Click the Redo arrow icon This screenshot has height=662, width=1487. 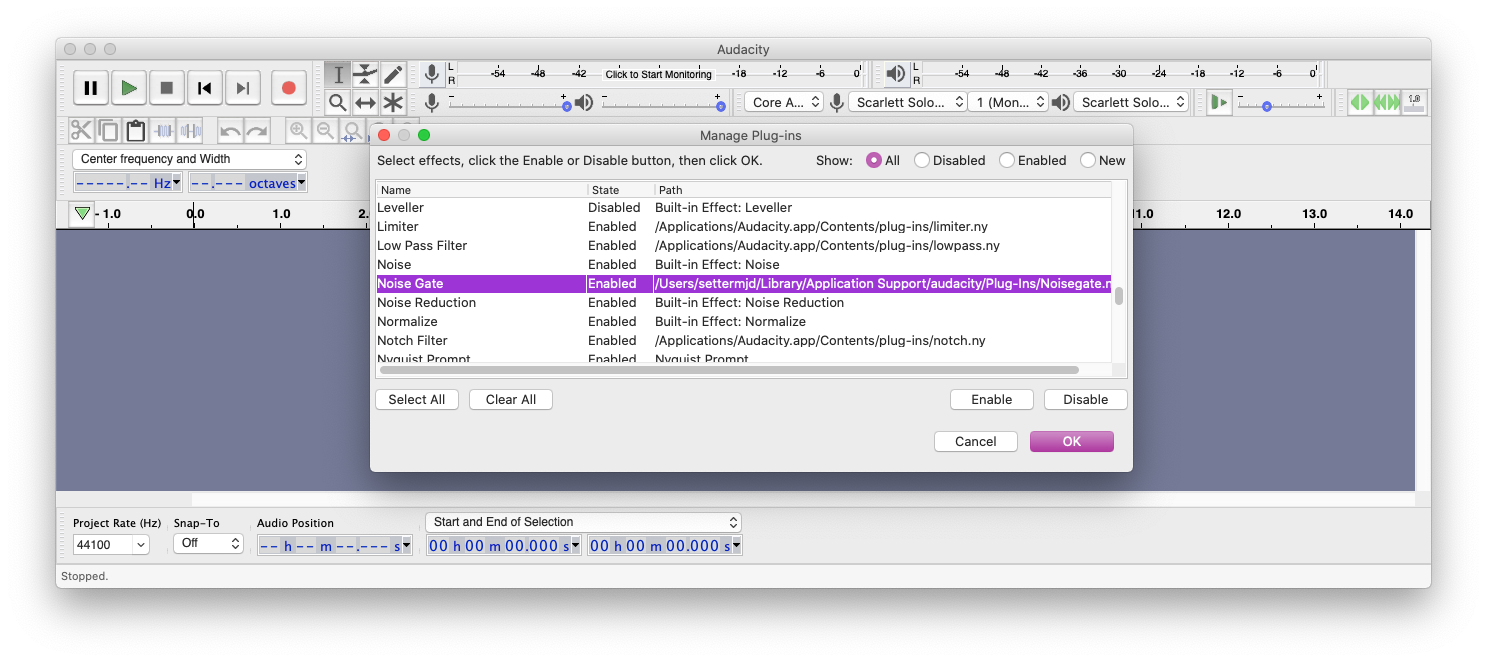(257, 130)
